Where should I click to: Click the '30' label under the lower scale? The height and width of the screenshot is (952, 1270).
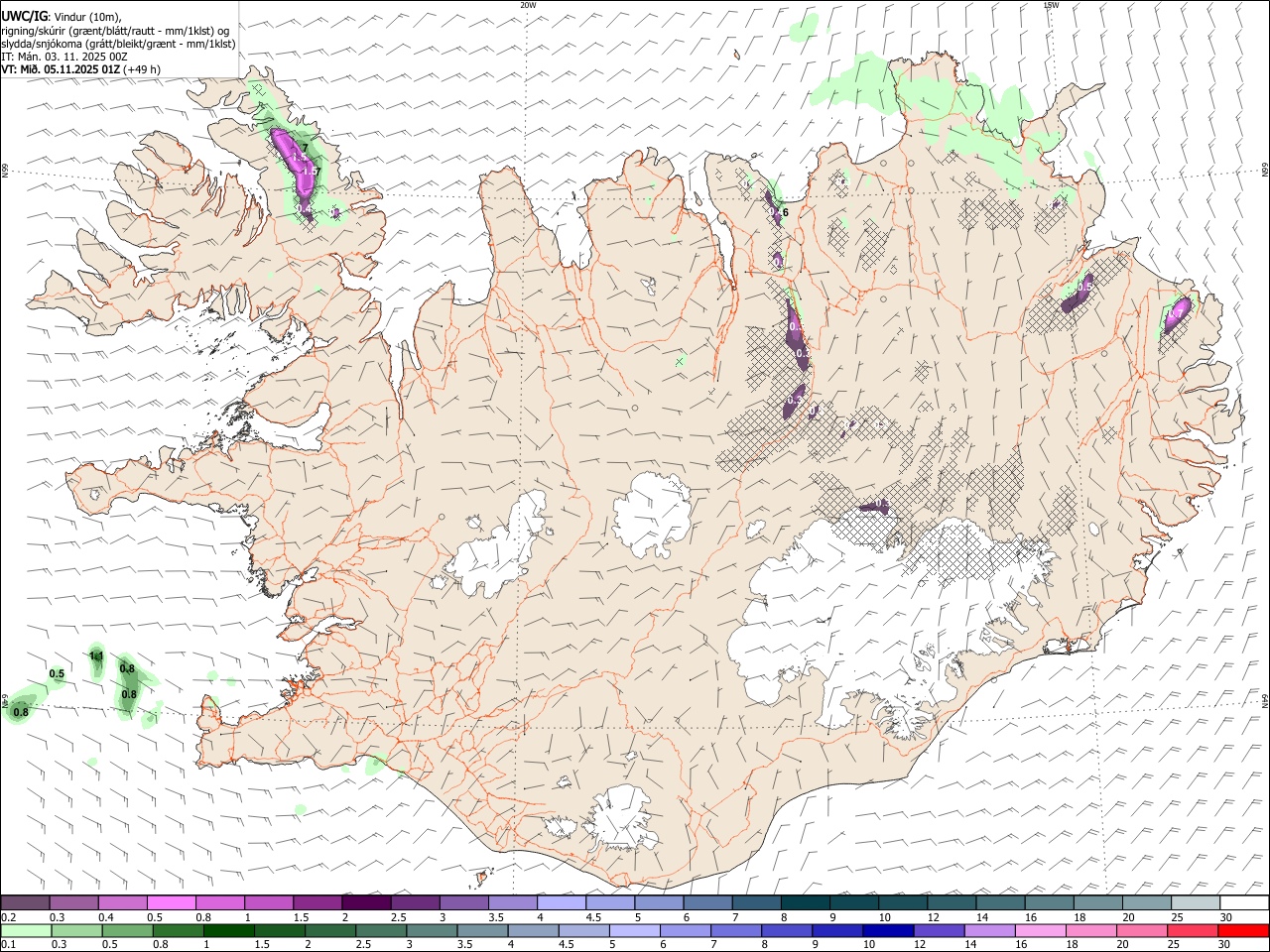tap(1225, 944)
